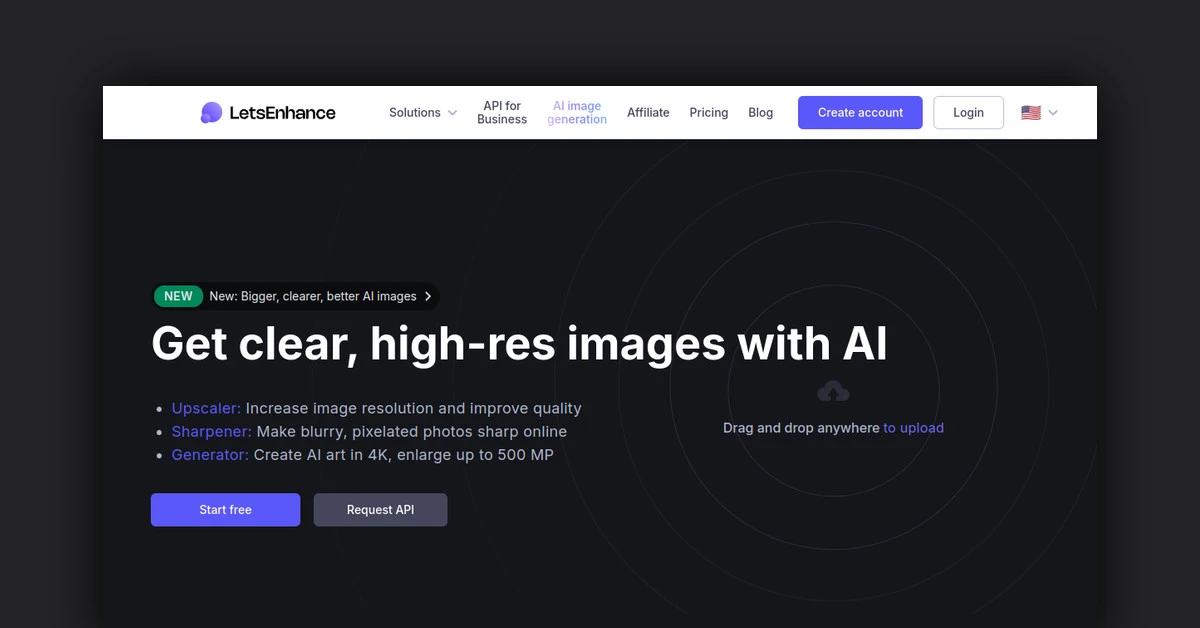Click the LetsEnhance purple logo icon
The width and height of the screenshot is (1200, 628).
tap(211, 113)
